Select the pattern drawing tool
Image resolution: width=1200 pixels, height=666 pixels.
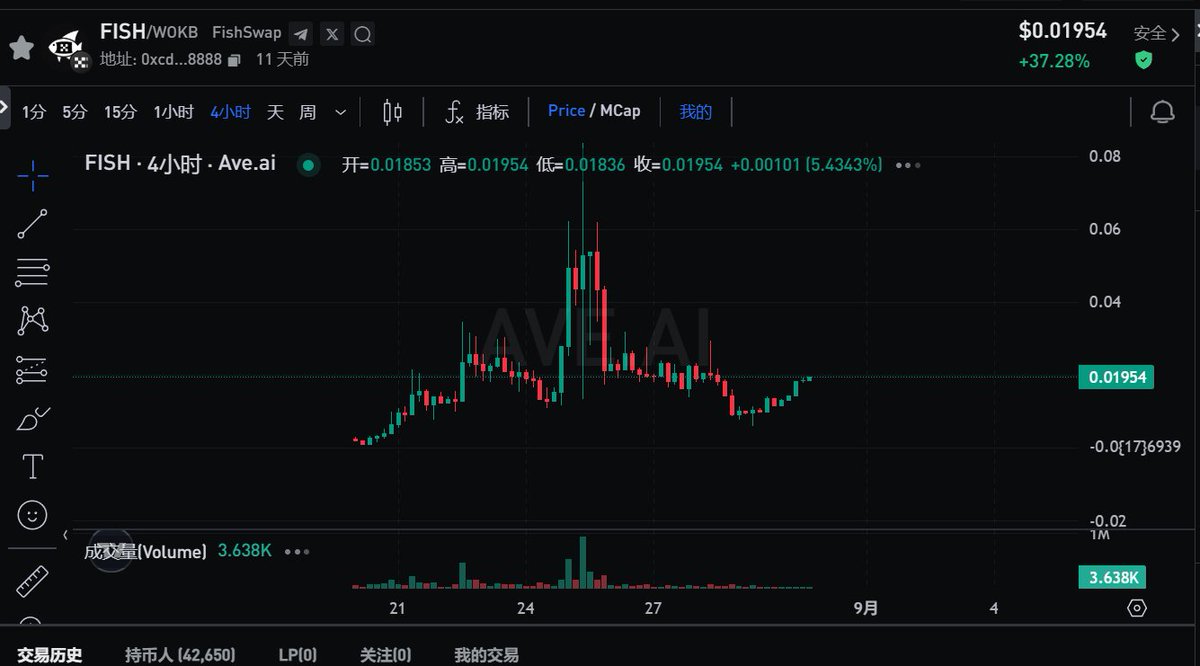(x=32, y=320)
